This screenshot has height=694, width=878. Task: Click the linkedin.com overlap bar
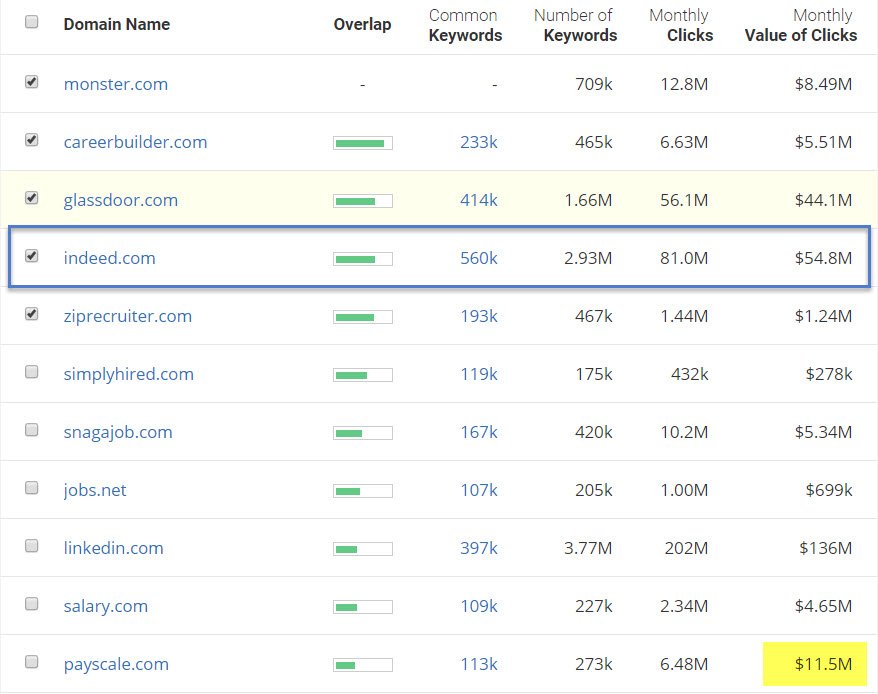pyautogui.click(x=363, y=549)
